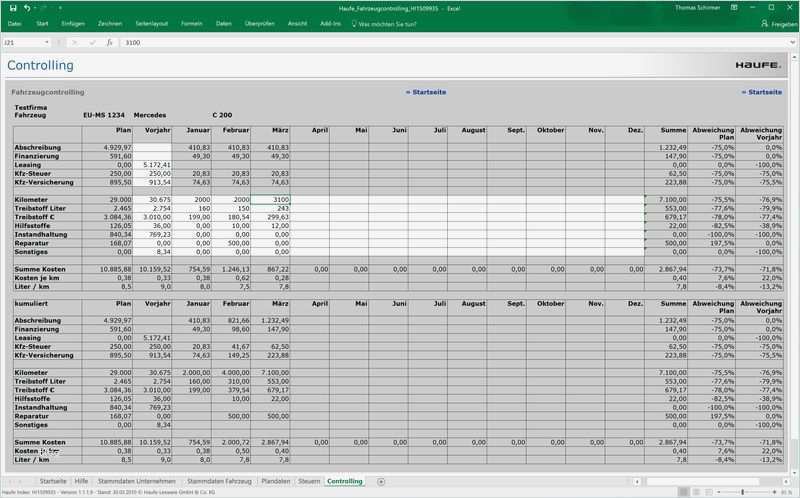
Task: Switch to the Hilfe sheet tab
Action: tap(81, 481)
